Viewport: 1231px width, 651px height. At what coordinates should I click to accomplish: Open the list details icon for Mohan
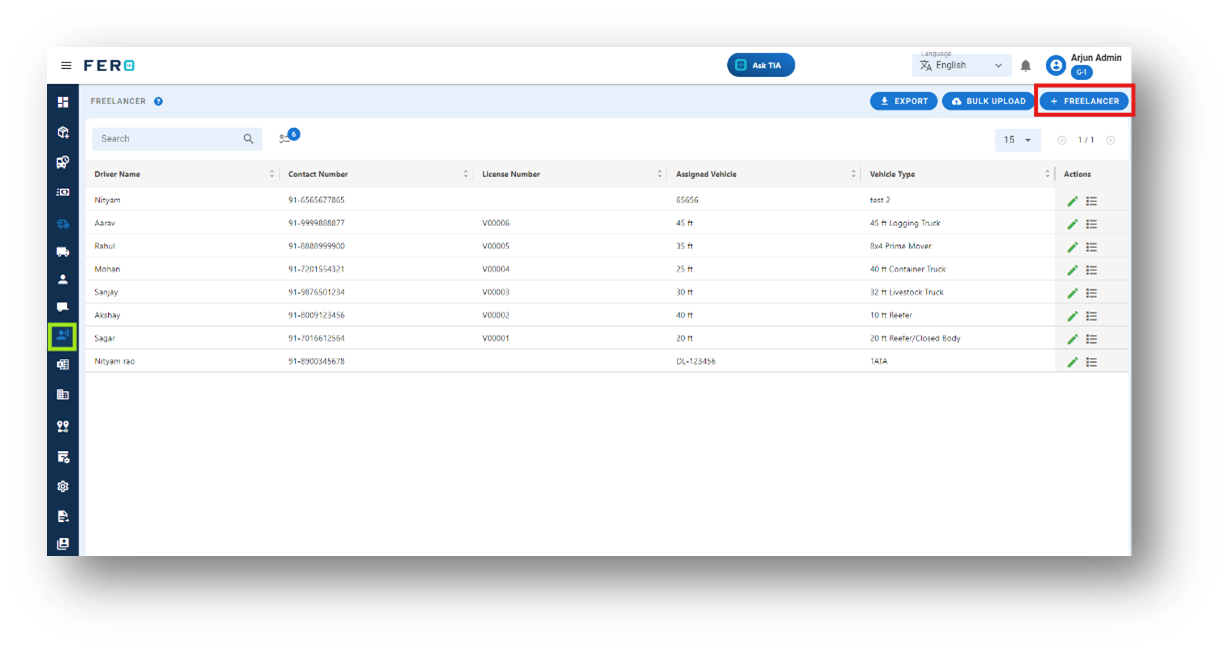click(x=1091, y=270)
